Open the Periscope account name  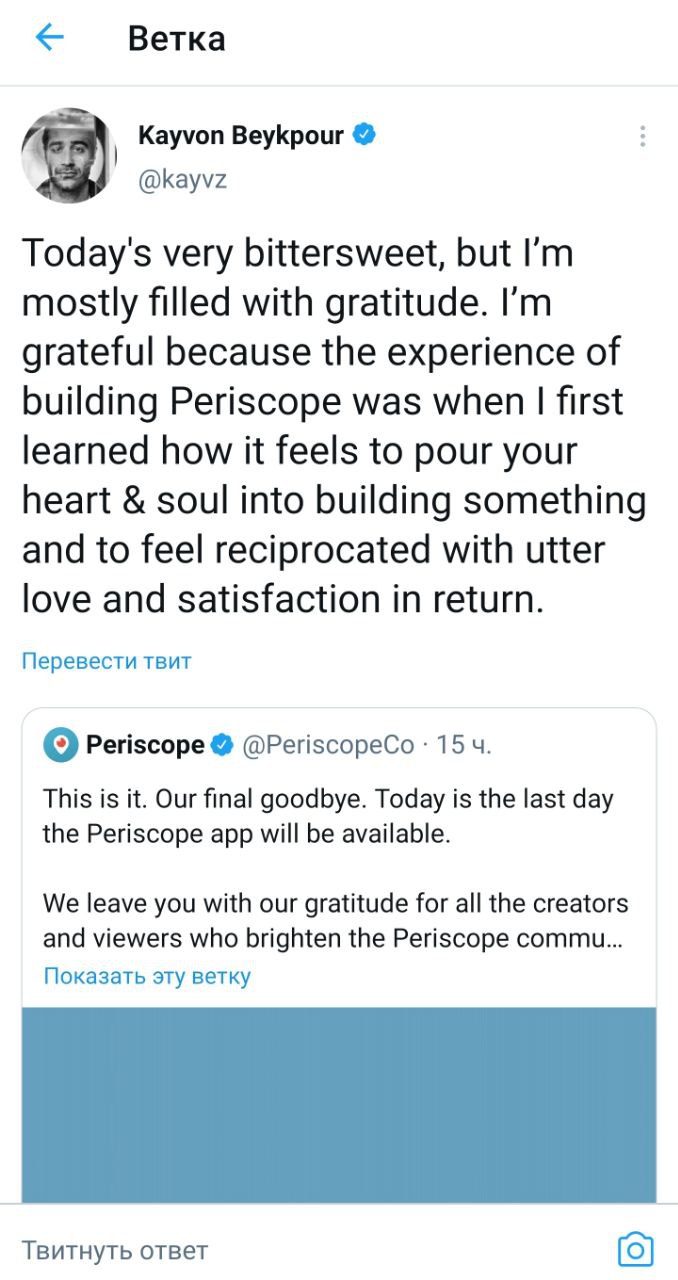point(145,745)
